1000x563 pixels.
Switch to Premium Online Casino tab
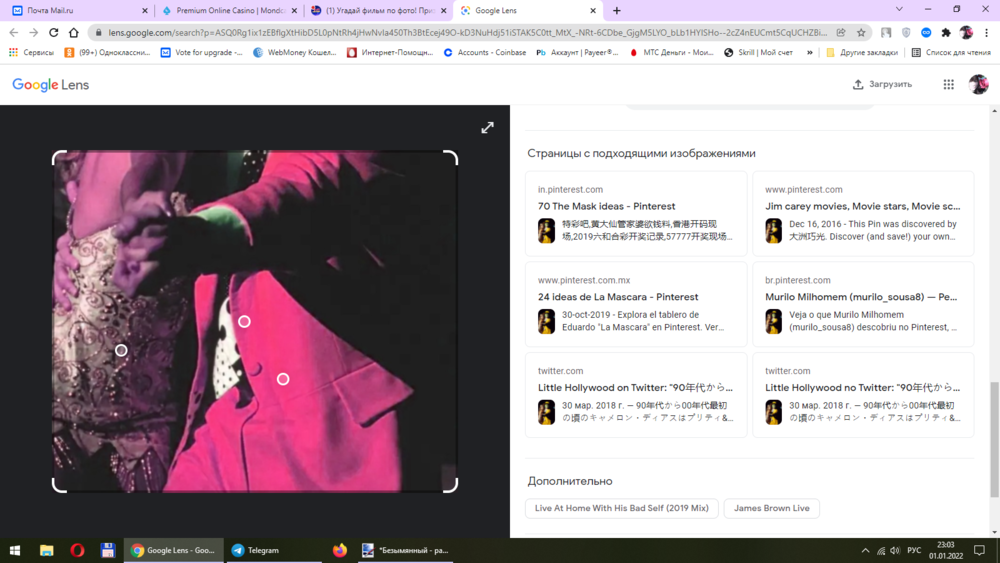230,10
